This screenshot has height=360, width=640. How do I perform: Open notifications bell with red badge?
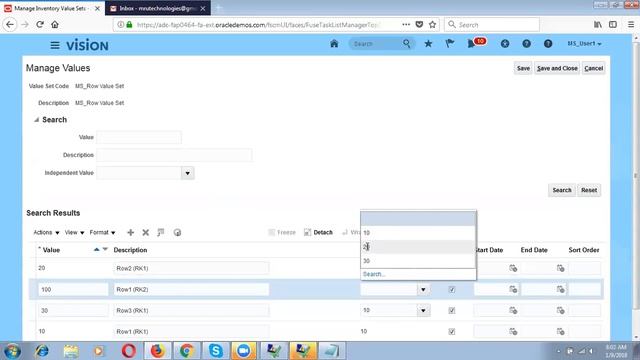[476, 42]
